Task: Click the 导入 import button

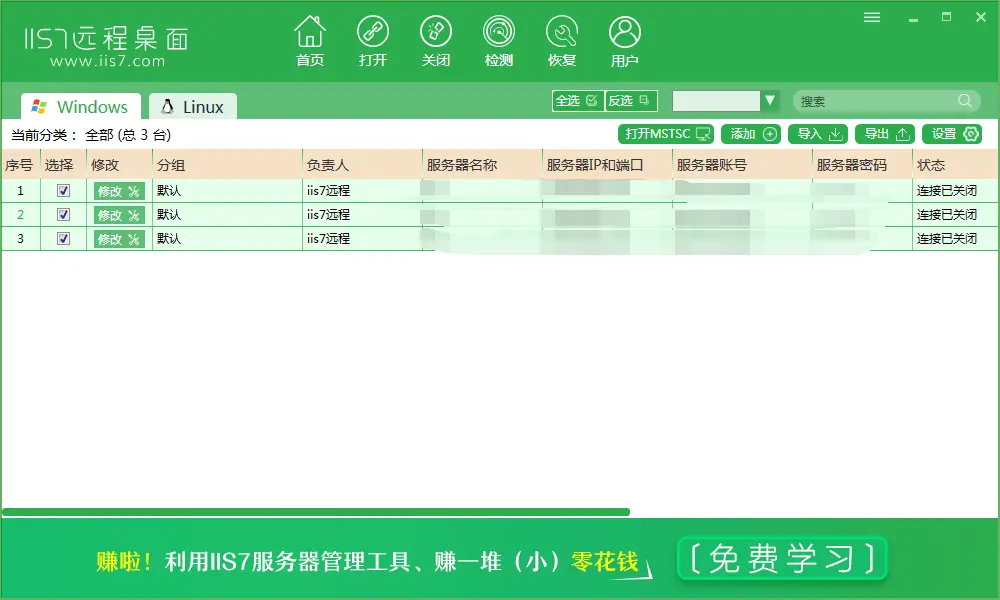Action: click(x=818, y=134)
